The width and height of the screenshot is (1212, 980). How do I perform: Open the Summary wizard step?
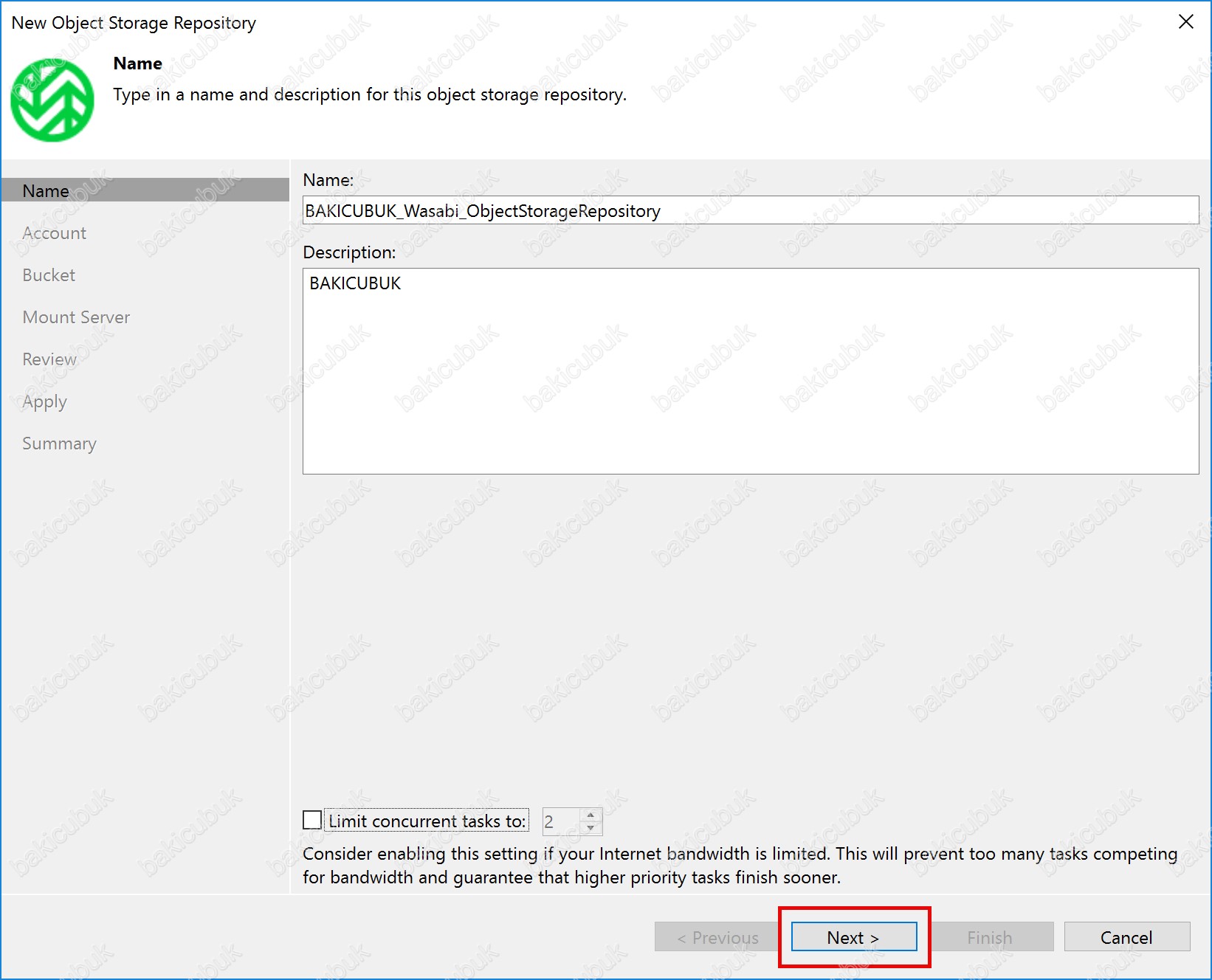(59, 444)
